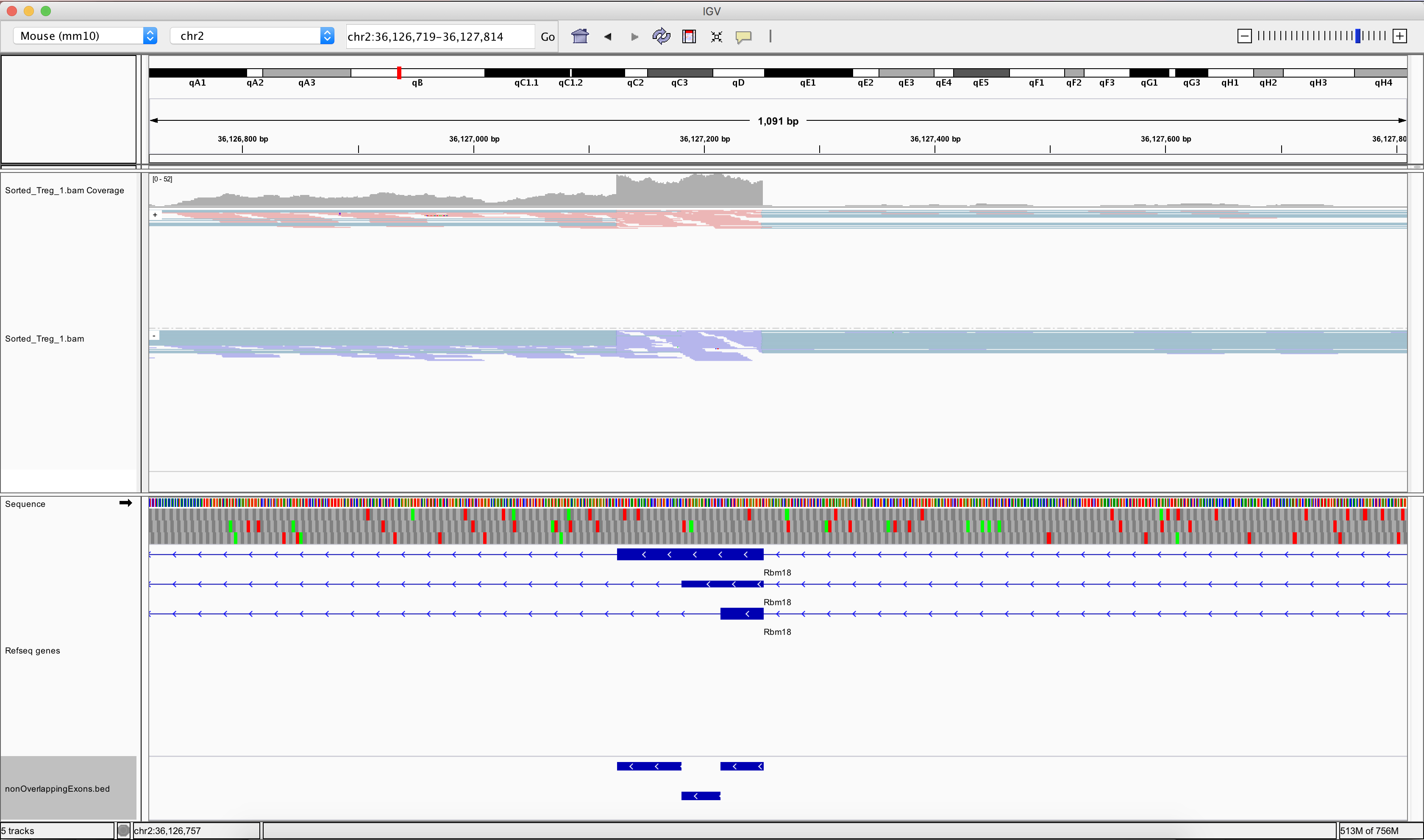
Task: Click the Home genome view icon
Action: tap(580, 36)
